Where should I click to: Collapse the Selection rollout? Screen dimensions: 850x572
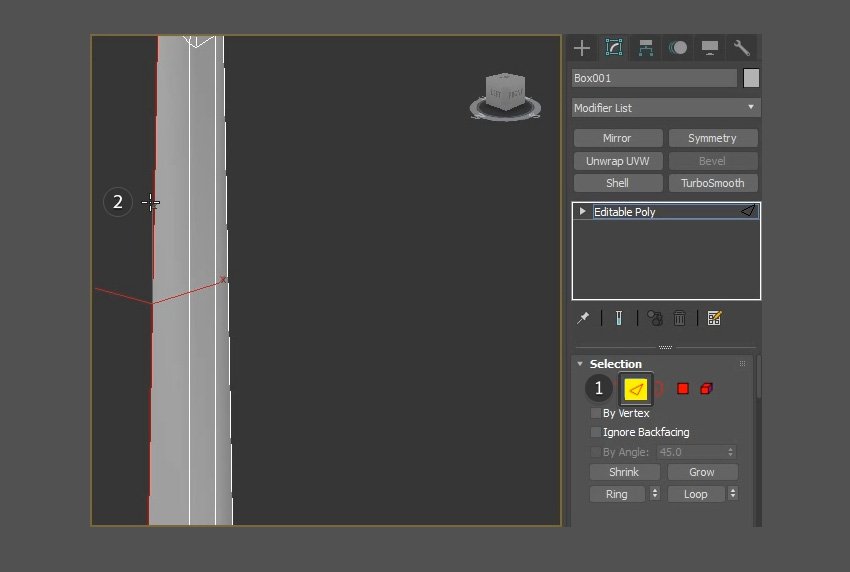[580, 364]
